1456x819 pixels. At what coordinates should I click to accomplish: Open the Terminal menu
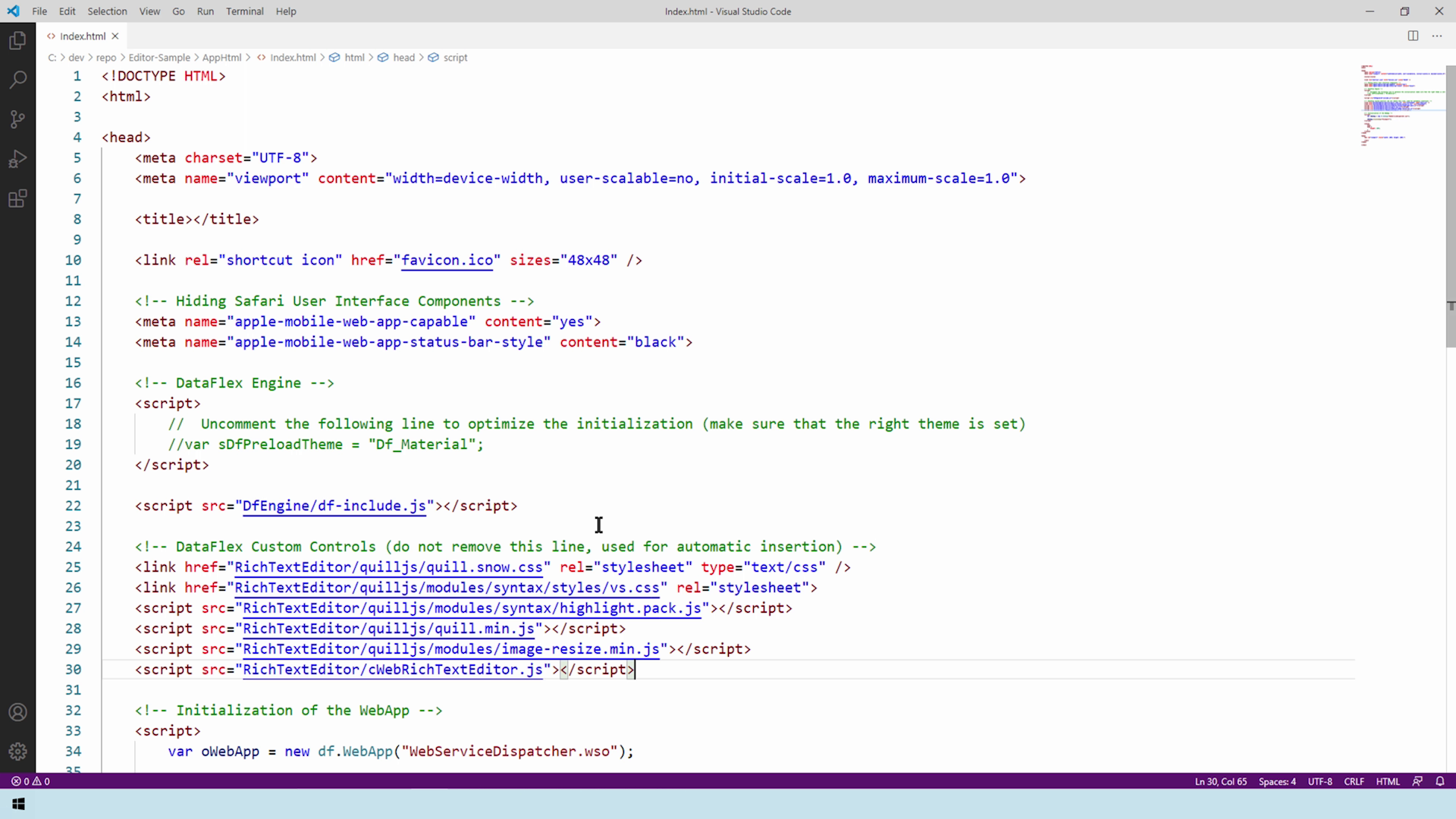coord(244,11)
